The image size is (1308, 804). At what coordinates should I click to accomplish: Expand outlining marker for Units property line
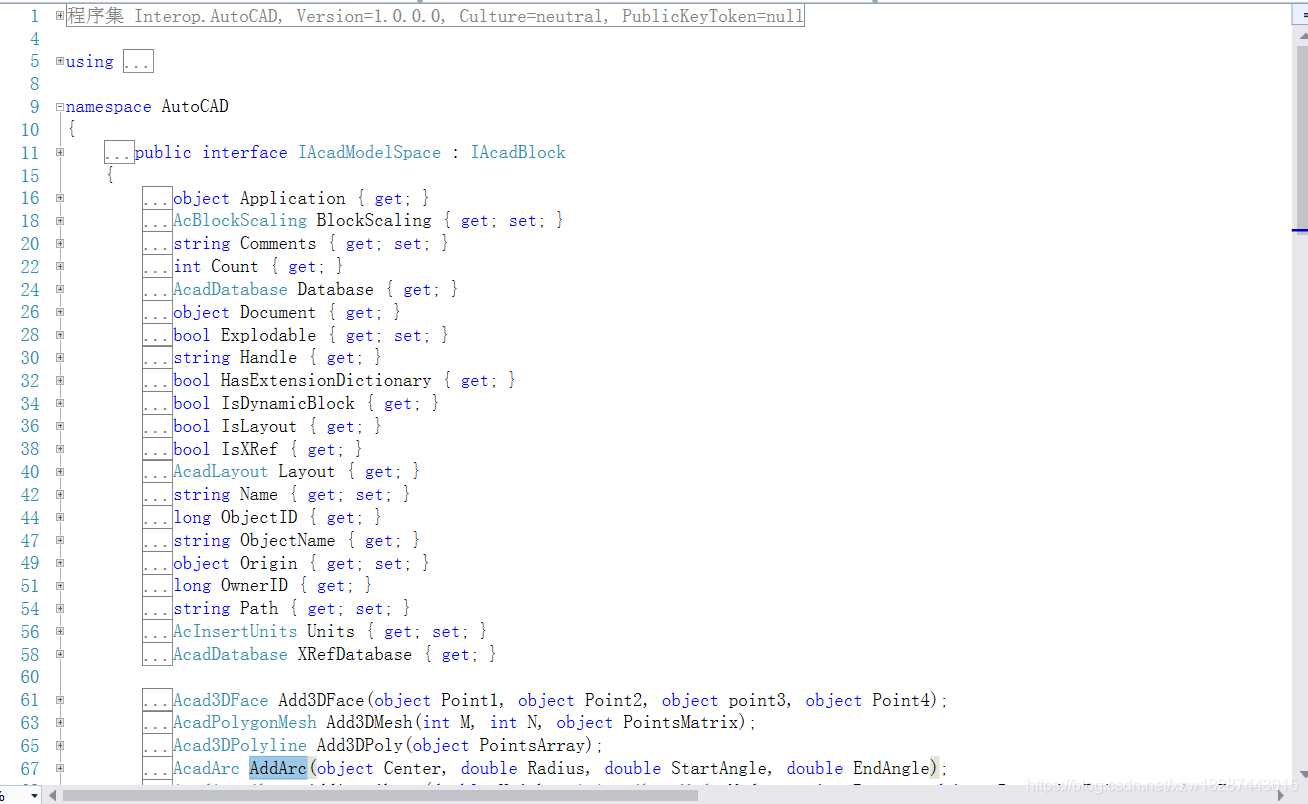click(60, 631)
